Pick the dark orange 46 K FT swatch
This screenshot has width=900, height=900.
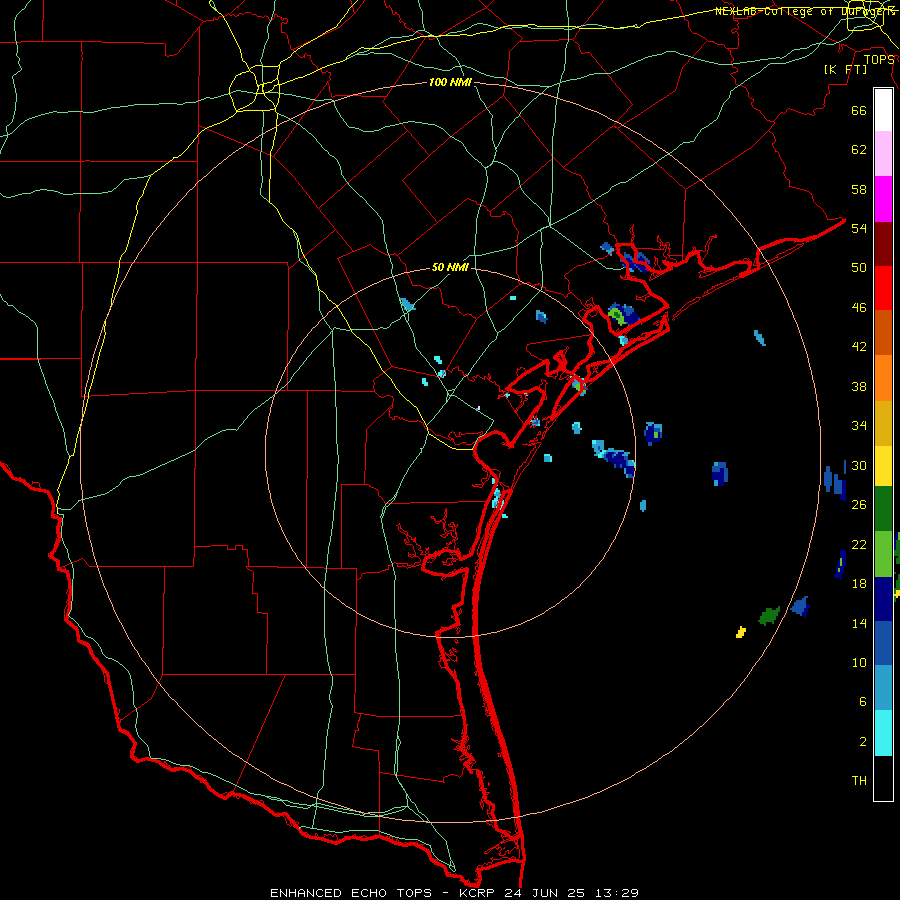tap(883, 333)
